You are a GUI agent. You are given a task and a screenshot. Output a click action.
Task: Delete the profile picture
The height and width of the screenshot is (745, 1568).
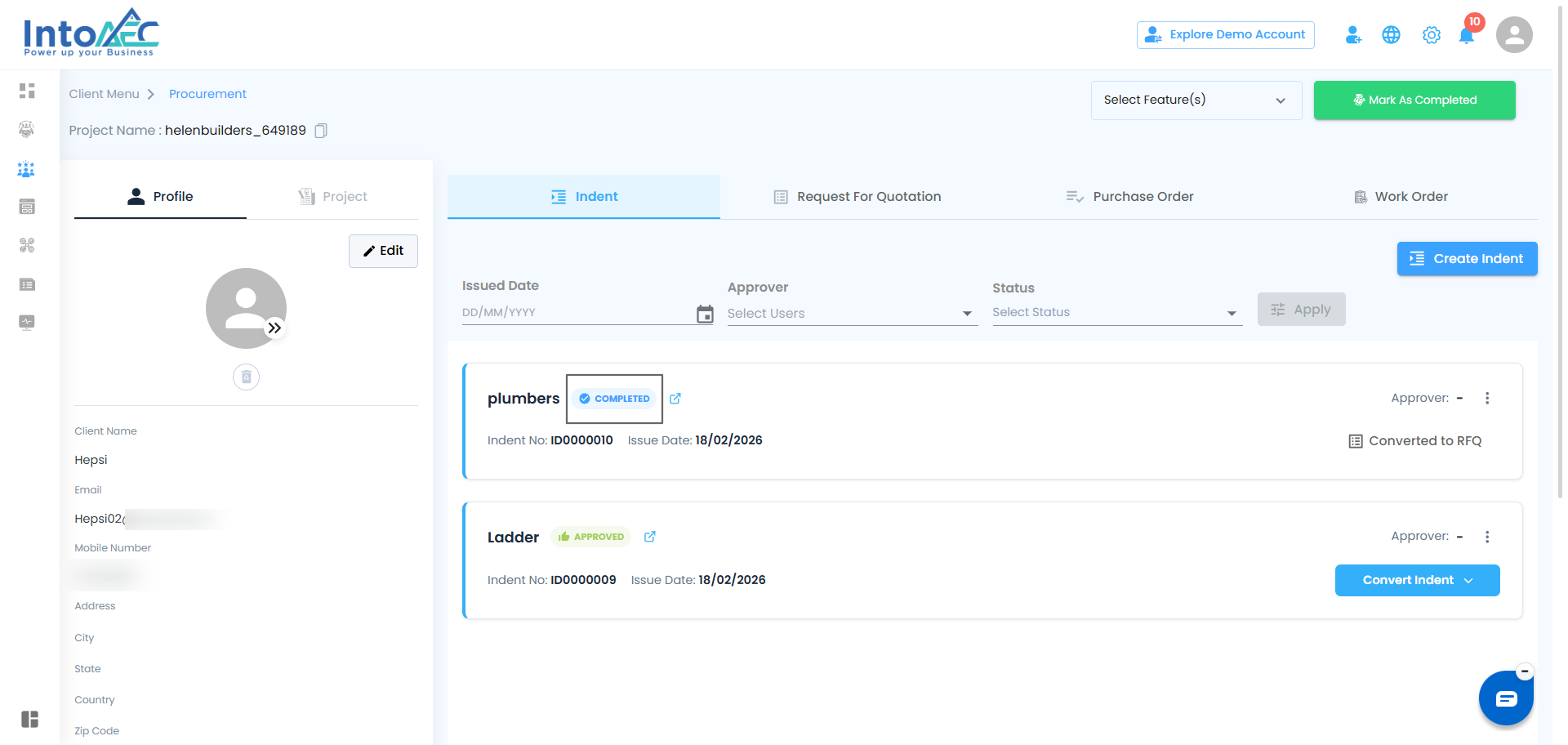(x=246, y=377)
